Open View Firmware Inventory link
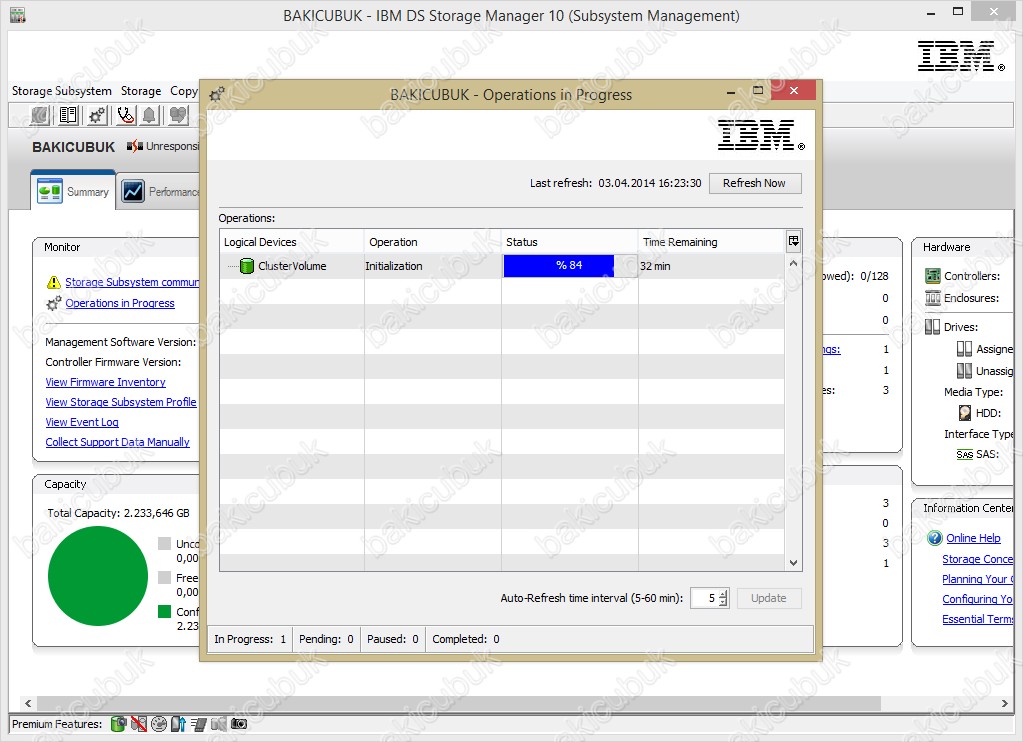The height and width of the screenshot is (742, 1023). coord(106,382)
